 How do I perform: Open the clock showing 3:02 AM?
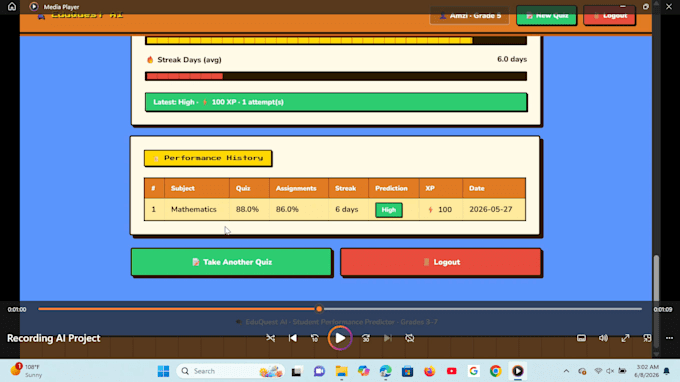tap(647, 371)
